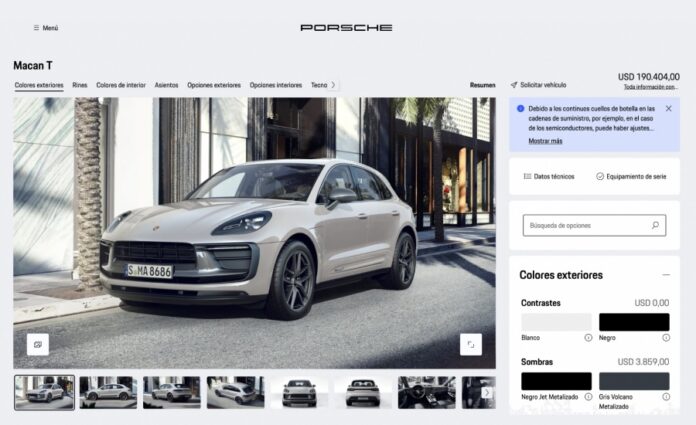Select the Negro color swatch
The height and width of the screenshot is (425, 696).
[634, 322]
